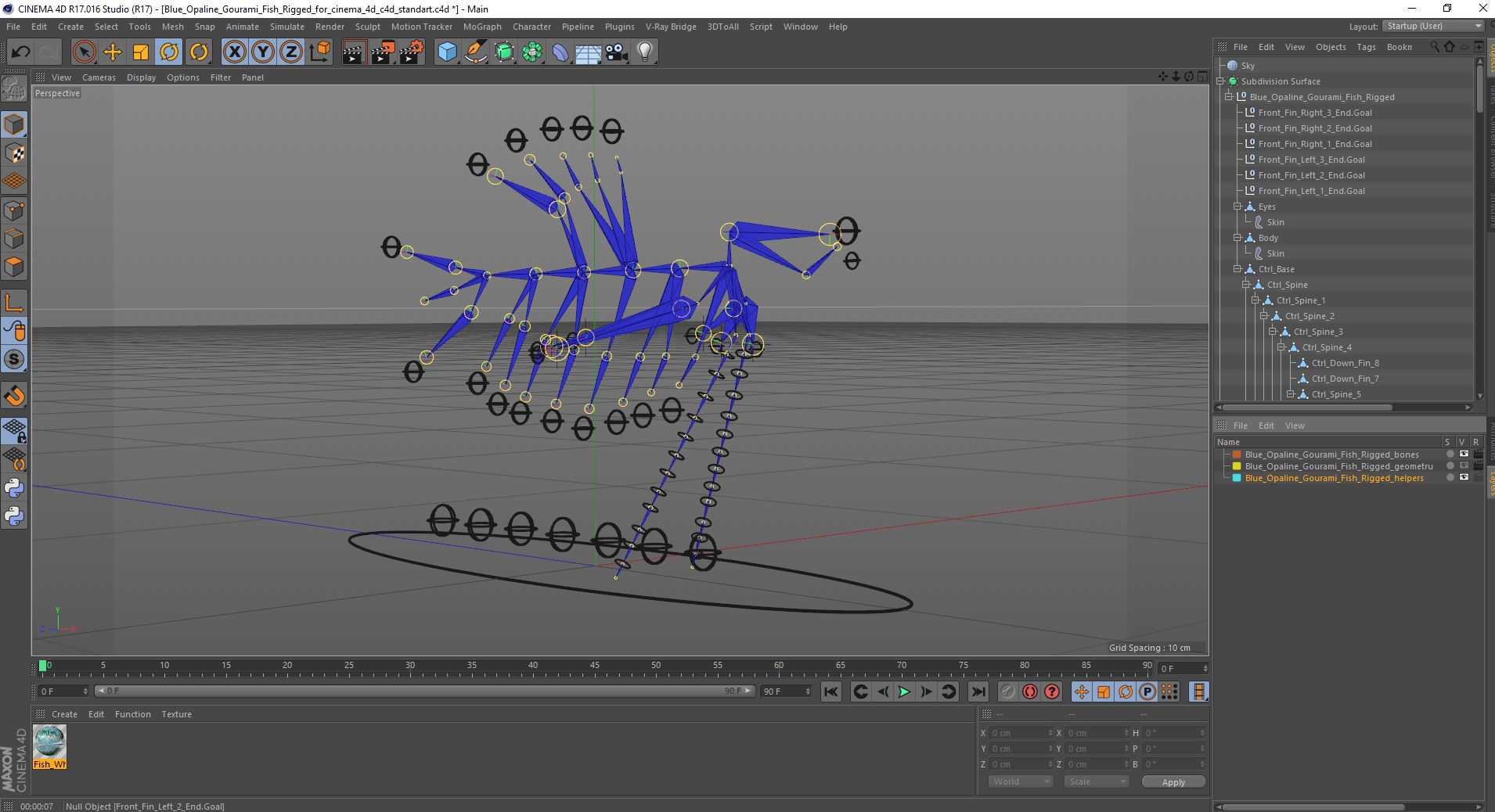Open the Simulate menu

[x=286, y=27]
